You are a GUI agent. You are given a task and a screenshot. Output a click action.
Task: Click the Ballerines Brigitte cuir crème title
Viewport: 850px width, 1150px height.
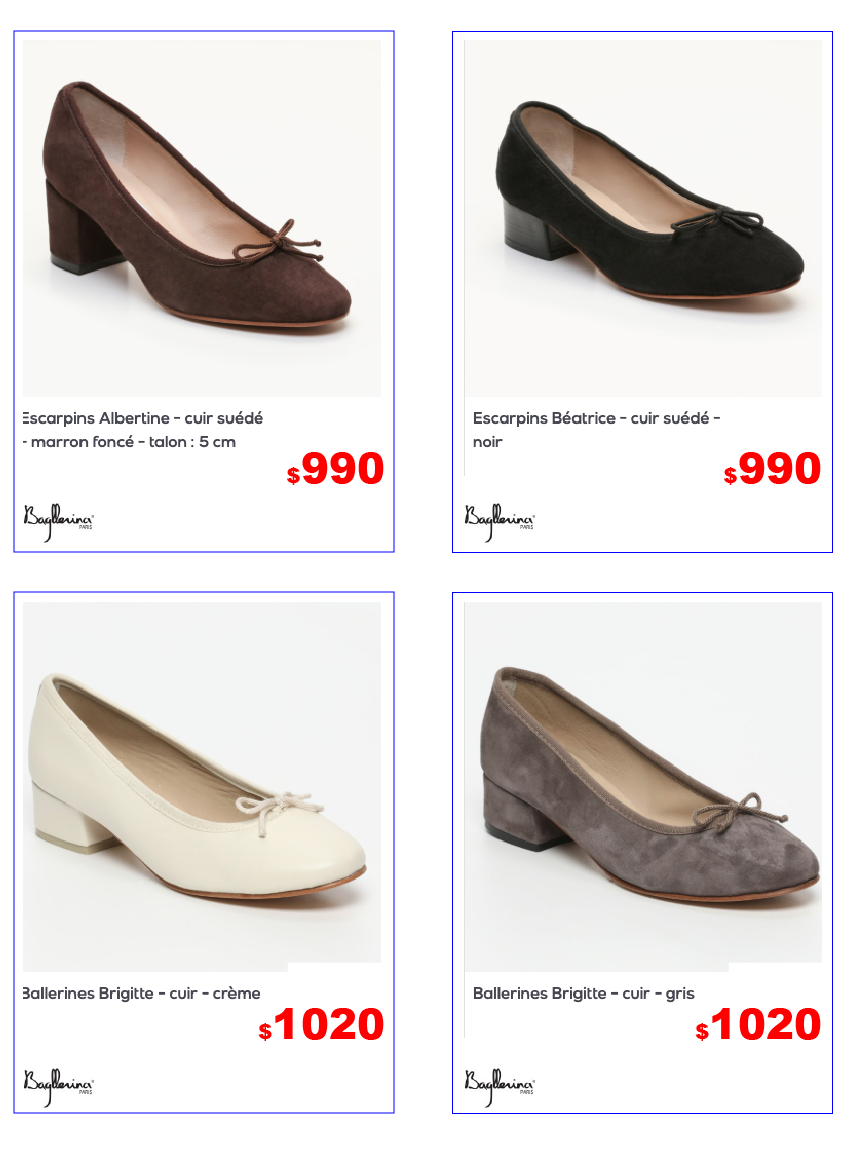pyautogui.click(x=142, y=993)
